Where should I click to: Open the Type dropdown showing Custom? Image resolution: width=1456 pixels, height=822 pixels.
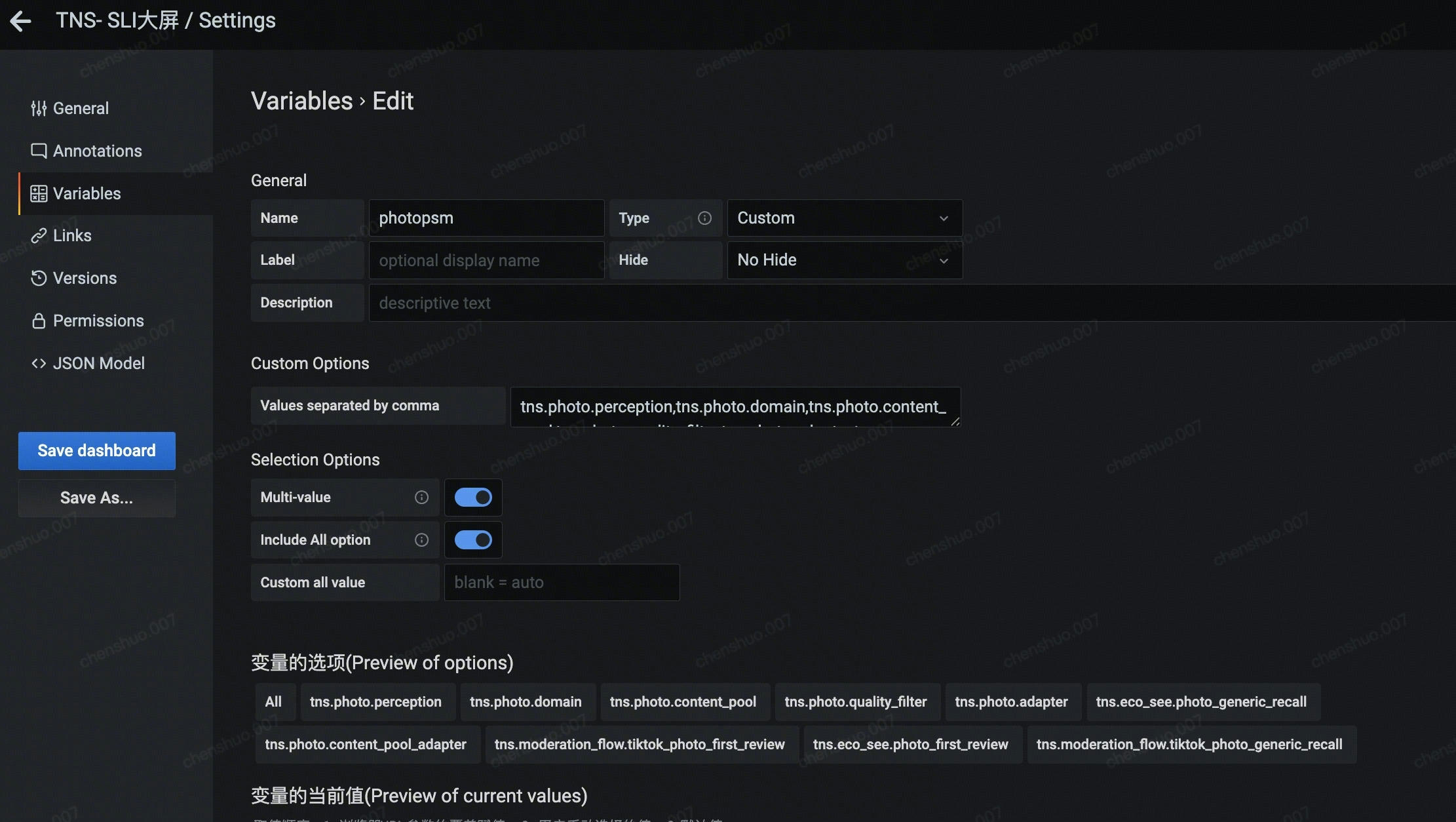[x=844, y=218]
